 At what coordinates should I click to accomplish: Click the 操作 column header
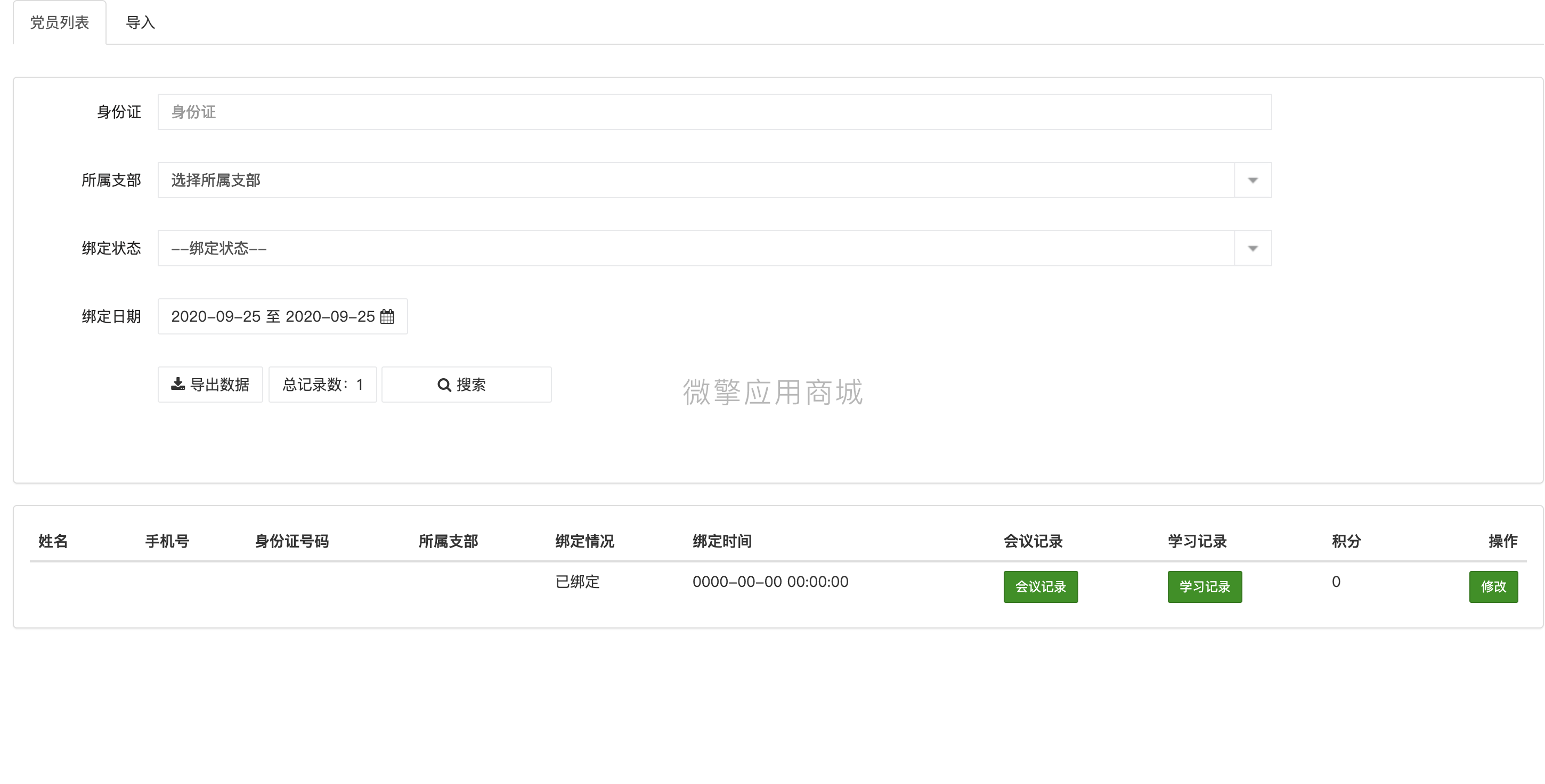click(x=1503, y=541)
